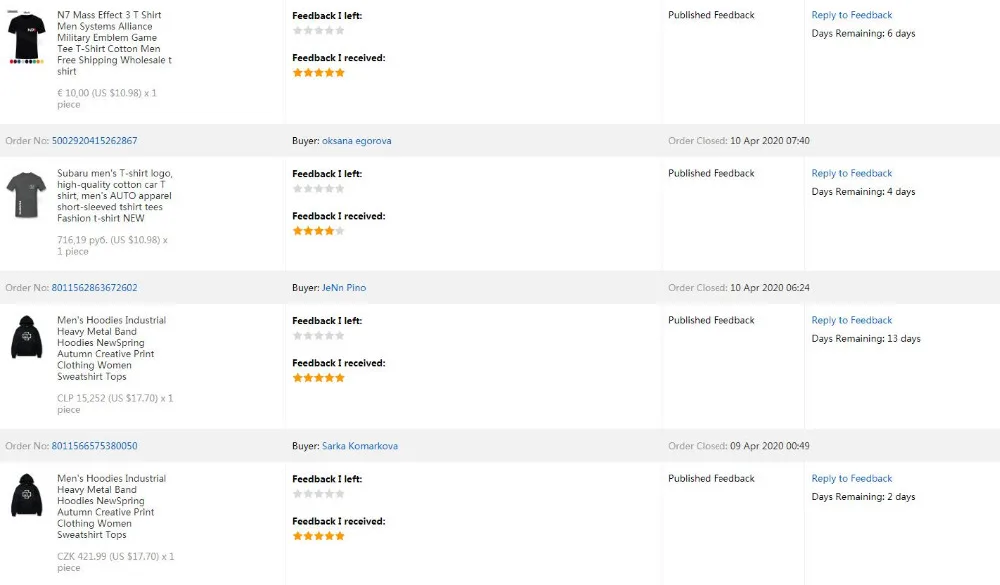
Task: Click the N7 Mass Effect T-shirt thumbnail
Action: point(26,38)
